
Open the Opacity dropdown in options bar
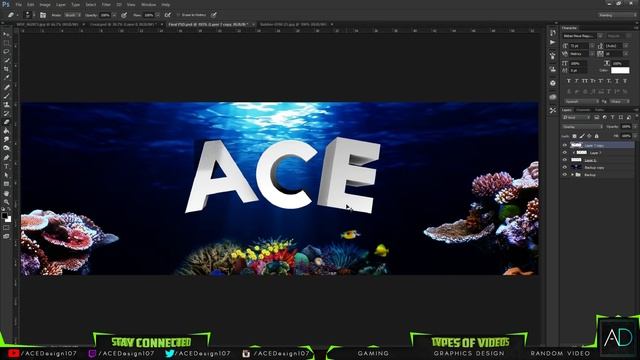[114, 15]
